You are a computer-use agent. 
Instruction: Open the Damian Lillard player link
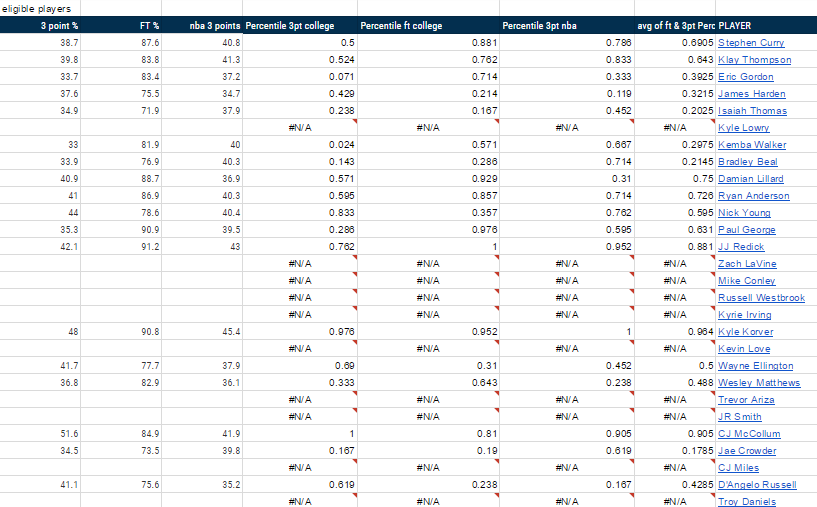750,179
